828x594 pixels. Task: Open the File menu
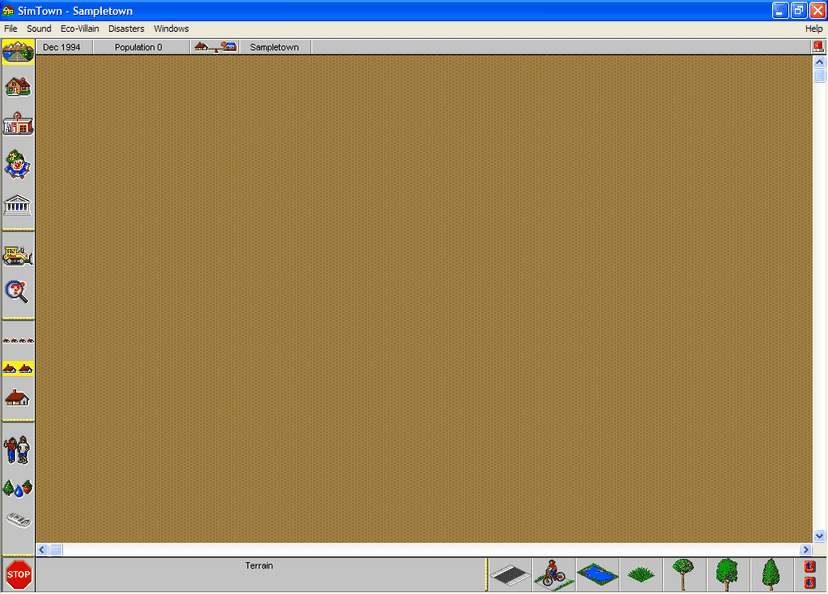(11, 29)
